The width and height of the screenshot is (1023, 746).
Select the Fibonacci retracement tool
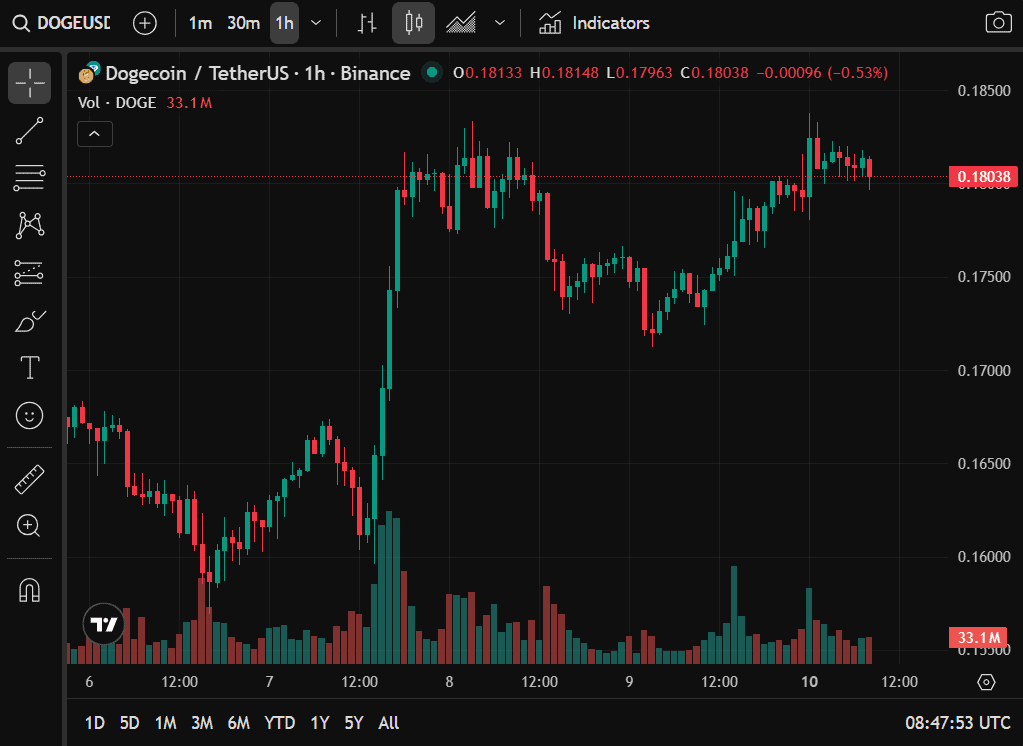[x=29, y=178]
